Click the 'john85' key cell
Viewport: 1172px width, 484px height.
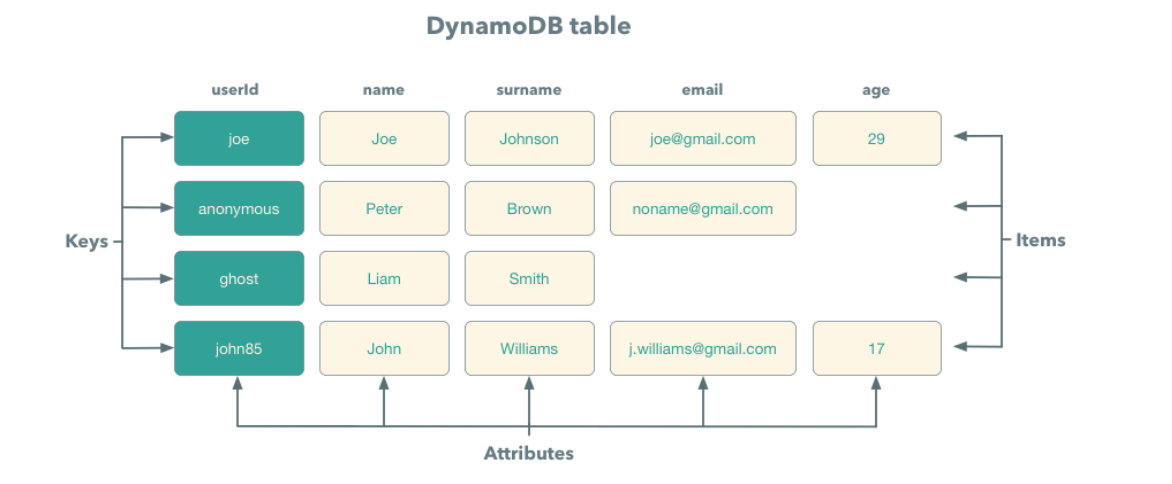coord(239,348)
